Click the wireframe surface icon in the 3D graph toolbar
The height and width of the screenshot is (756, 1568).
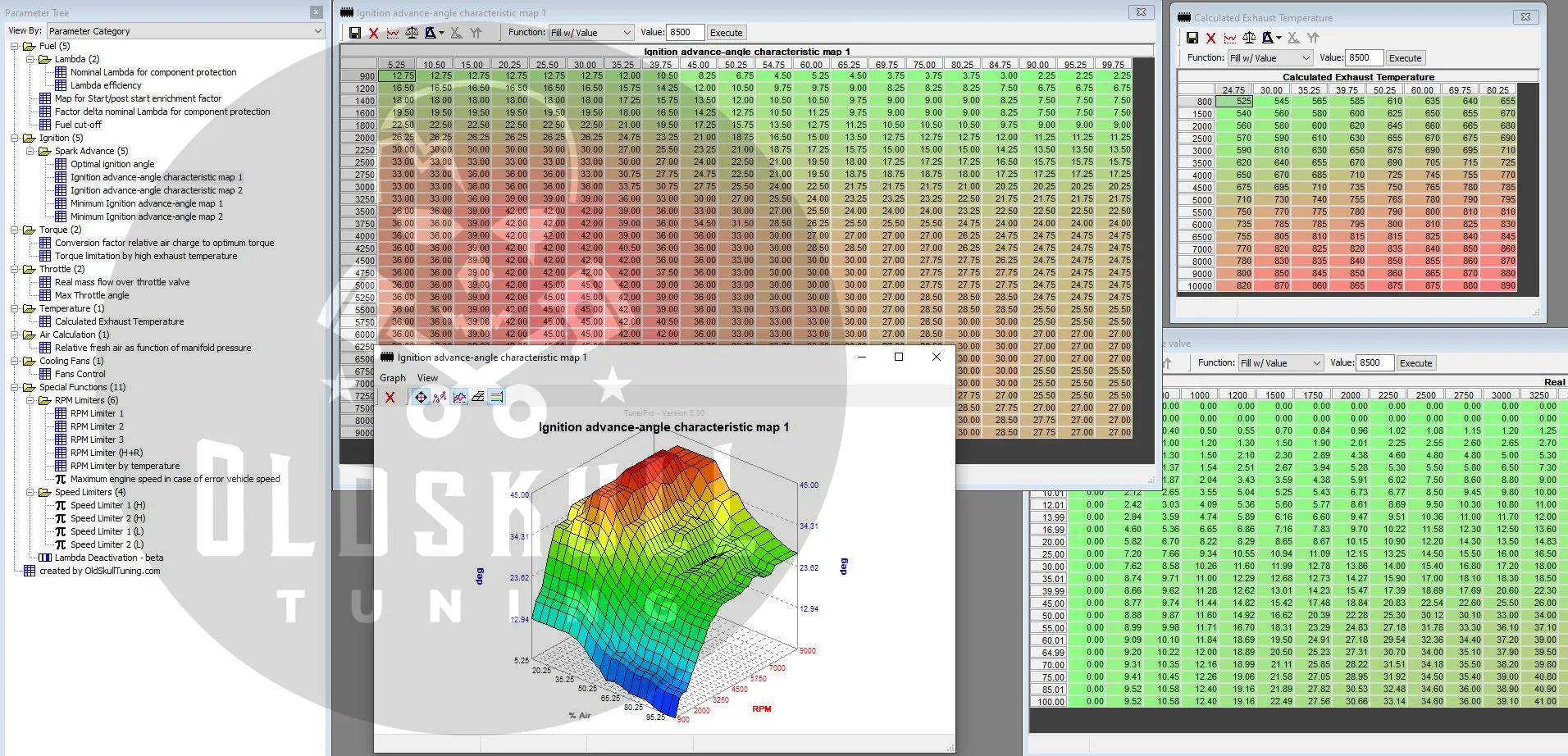click(x=478, y=398)
